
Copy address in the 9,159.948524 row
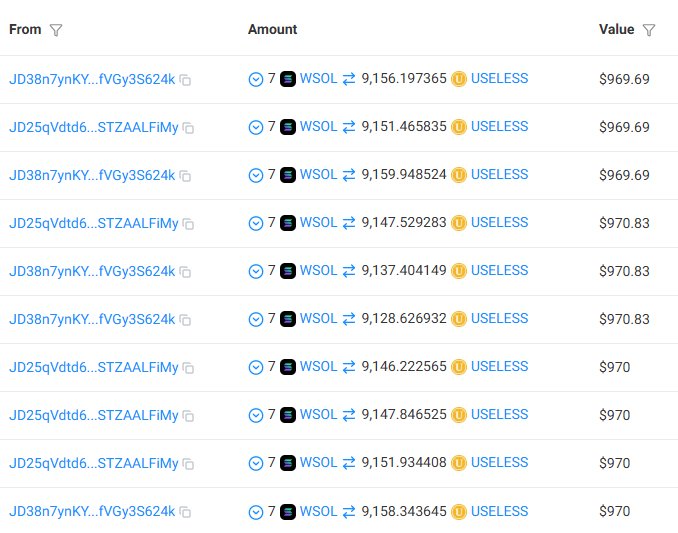point(185,176)
